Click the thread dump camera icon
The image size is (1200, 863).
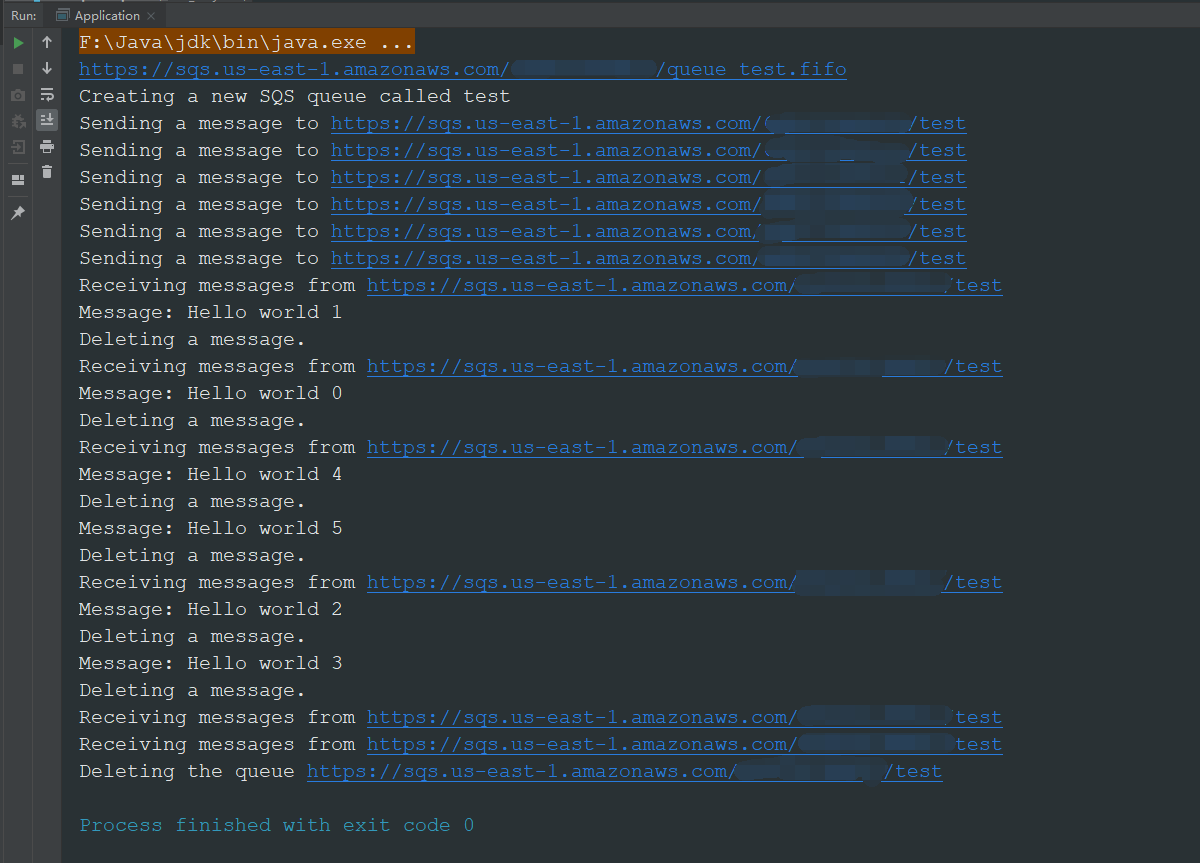pos(17,95)
